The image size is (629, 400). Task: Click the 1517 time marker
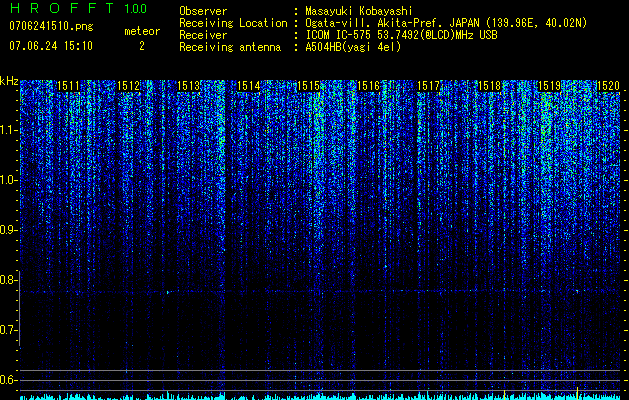point(428,86)
